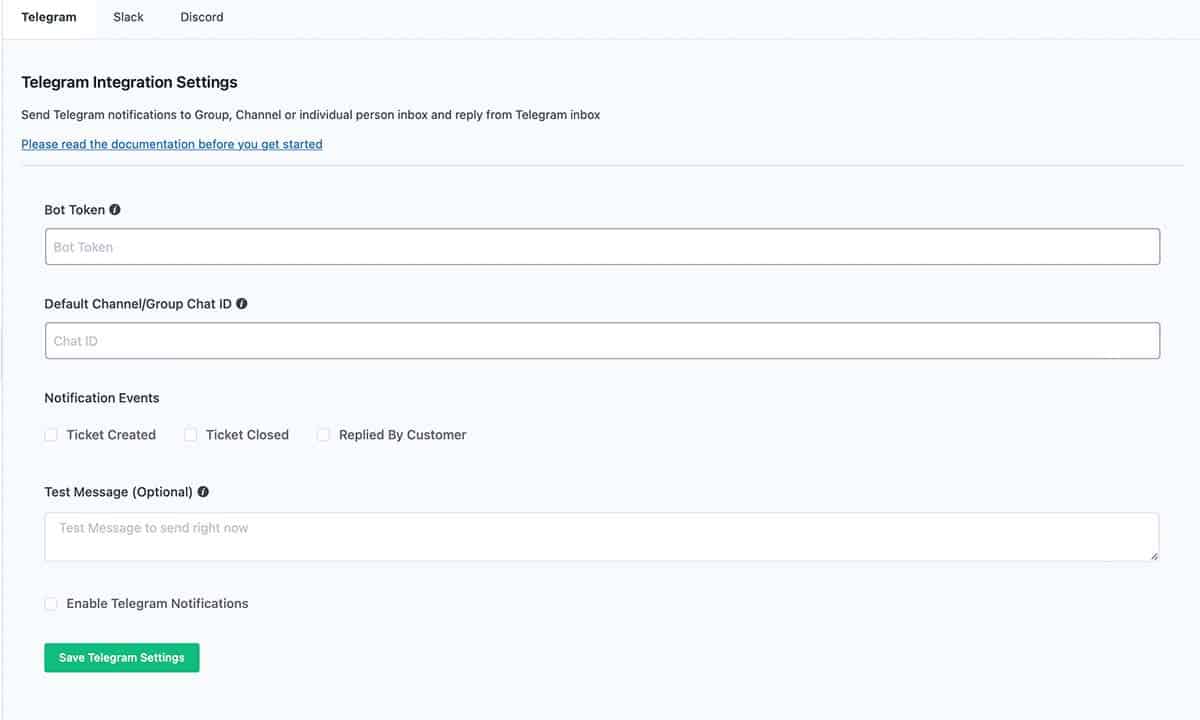Screen dimensions: 1200x720
Task: Enable the Ticket Created checkbox
Action: tap(51, 435)
